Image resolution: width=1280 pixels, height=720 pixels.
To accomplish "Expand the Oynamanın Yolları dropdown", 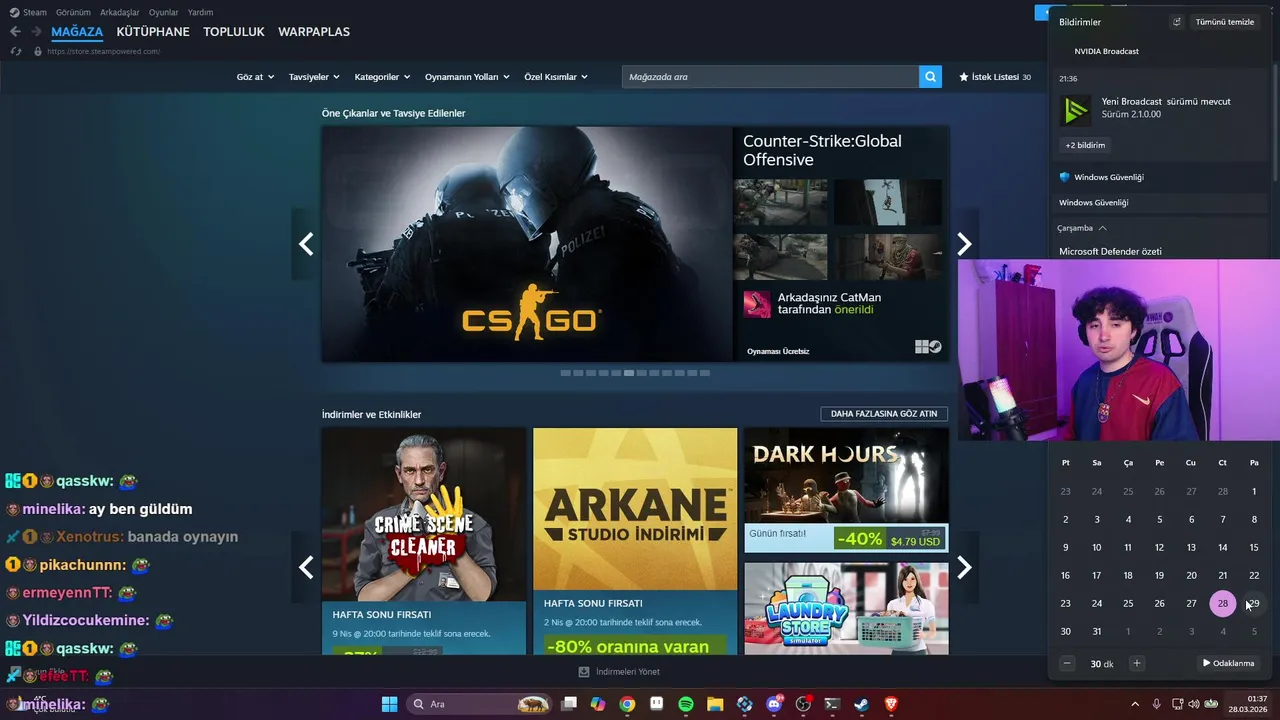I will pyautogui.click(x=467, y=77).
